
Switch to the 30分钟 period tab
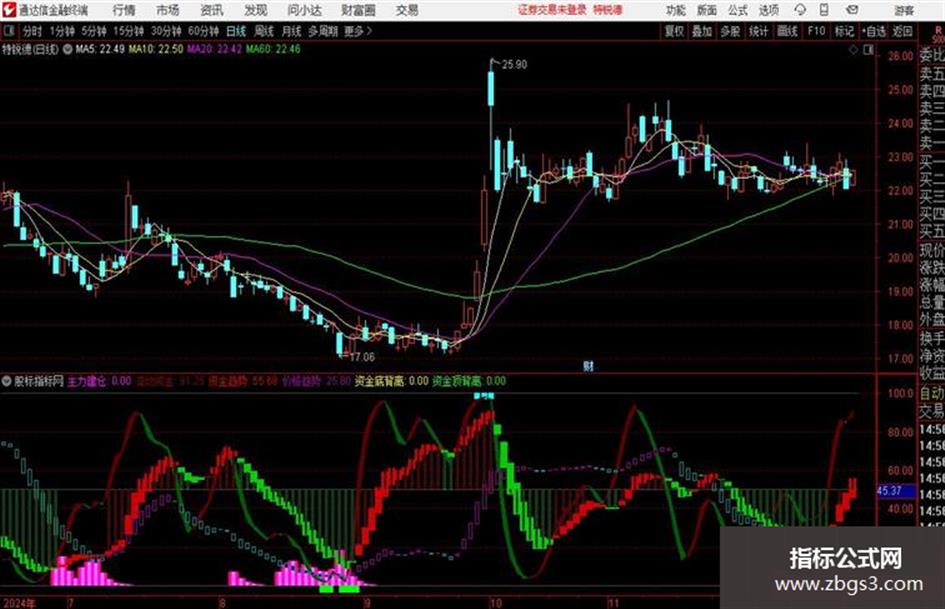tap(166, 31)
